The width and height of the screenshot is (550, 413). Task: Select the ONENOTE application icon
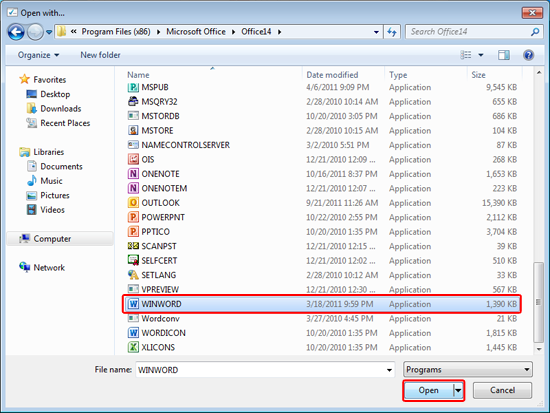[x=133, y=174]
